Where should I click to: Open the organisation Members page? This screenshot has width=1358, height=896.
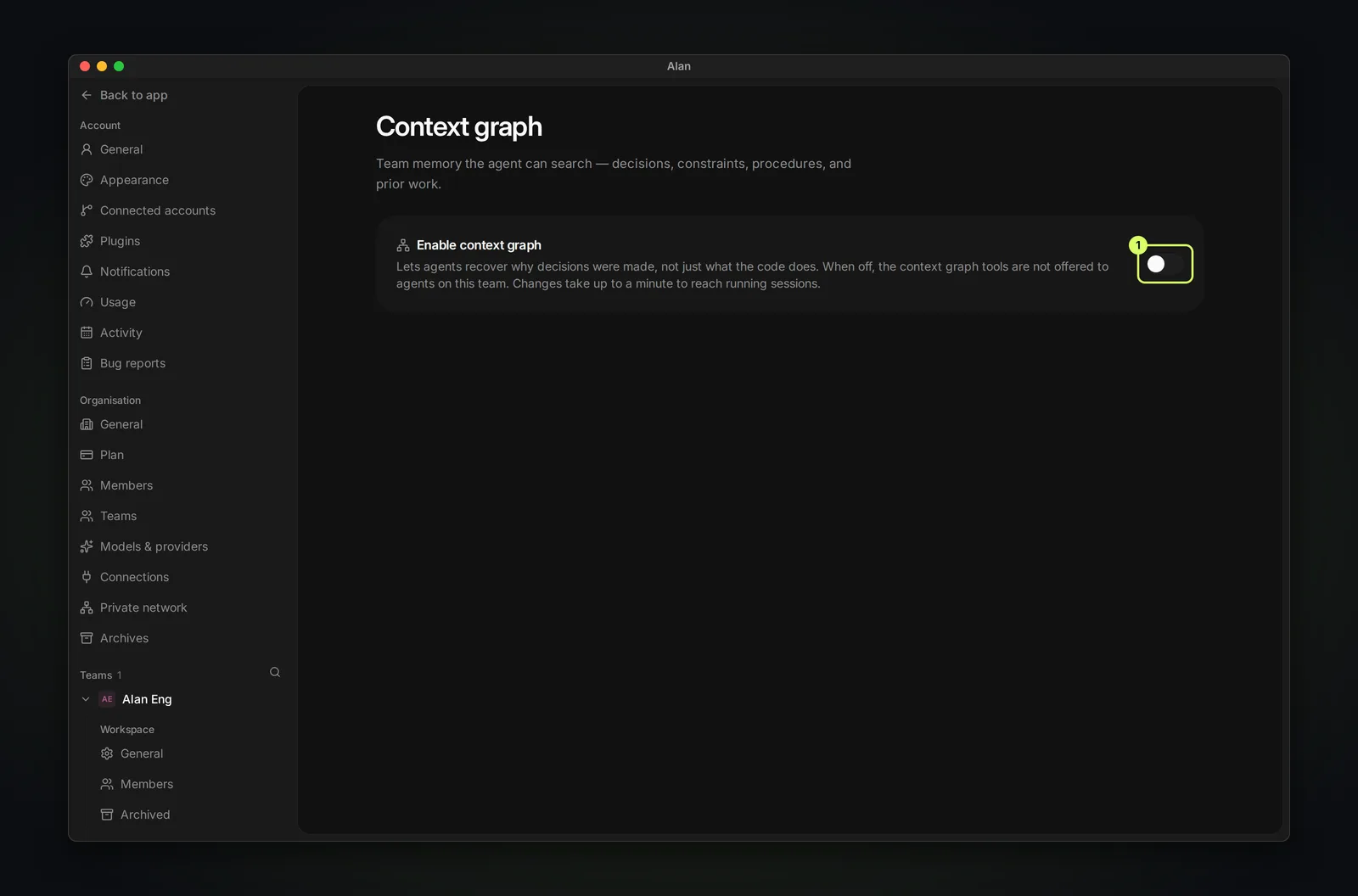[x=126, y=485]
